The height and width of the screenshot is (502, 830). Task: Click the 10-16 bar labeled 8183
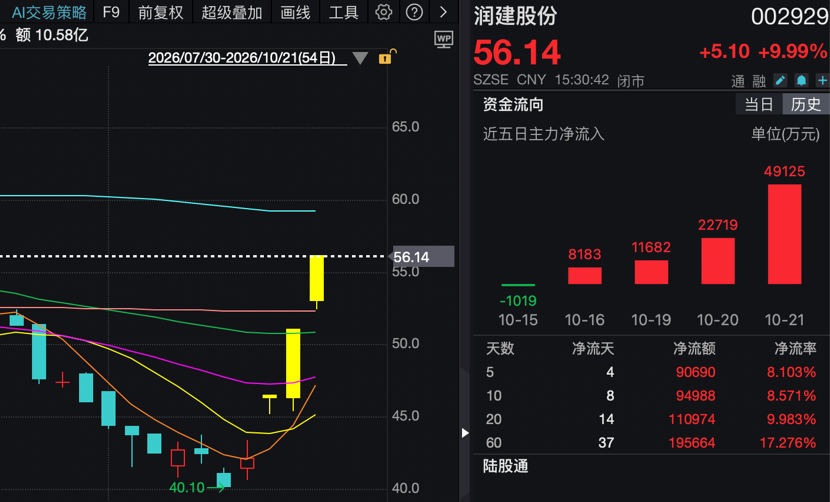pyautogui.click(x=584, y=275)
